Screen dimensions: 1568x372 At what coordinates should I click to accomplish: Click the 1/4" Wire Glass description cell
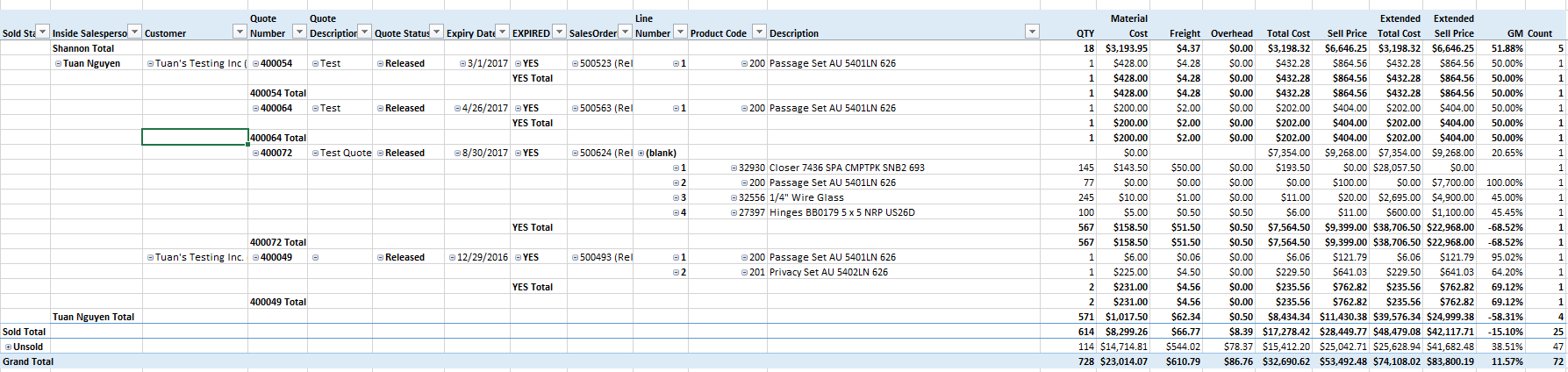(806, 197)
